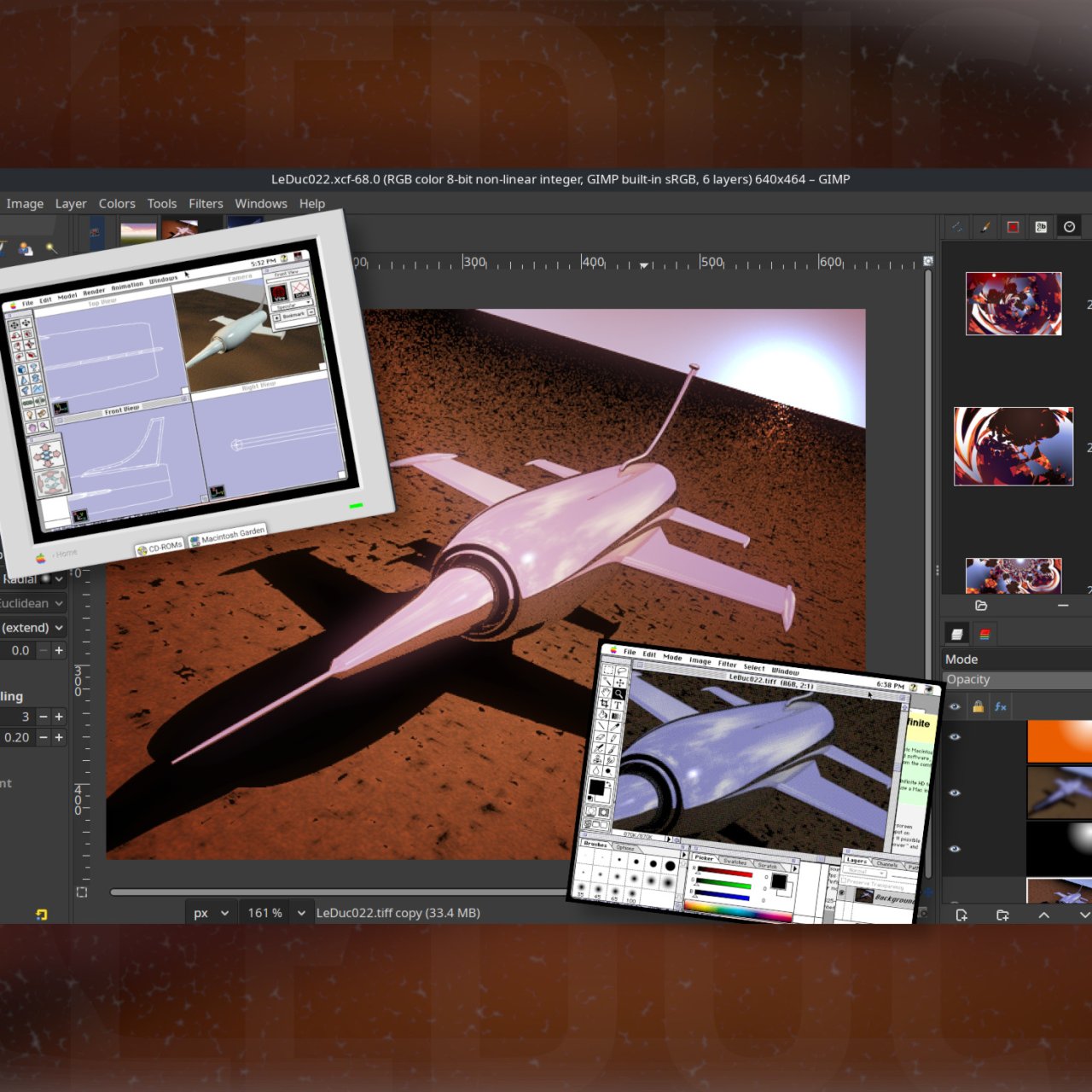The image size is (1092, 1092).
Task: Select the Document History clock tab
Action: click(1069, 227)
